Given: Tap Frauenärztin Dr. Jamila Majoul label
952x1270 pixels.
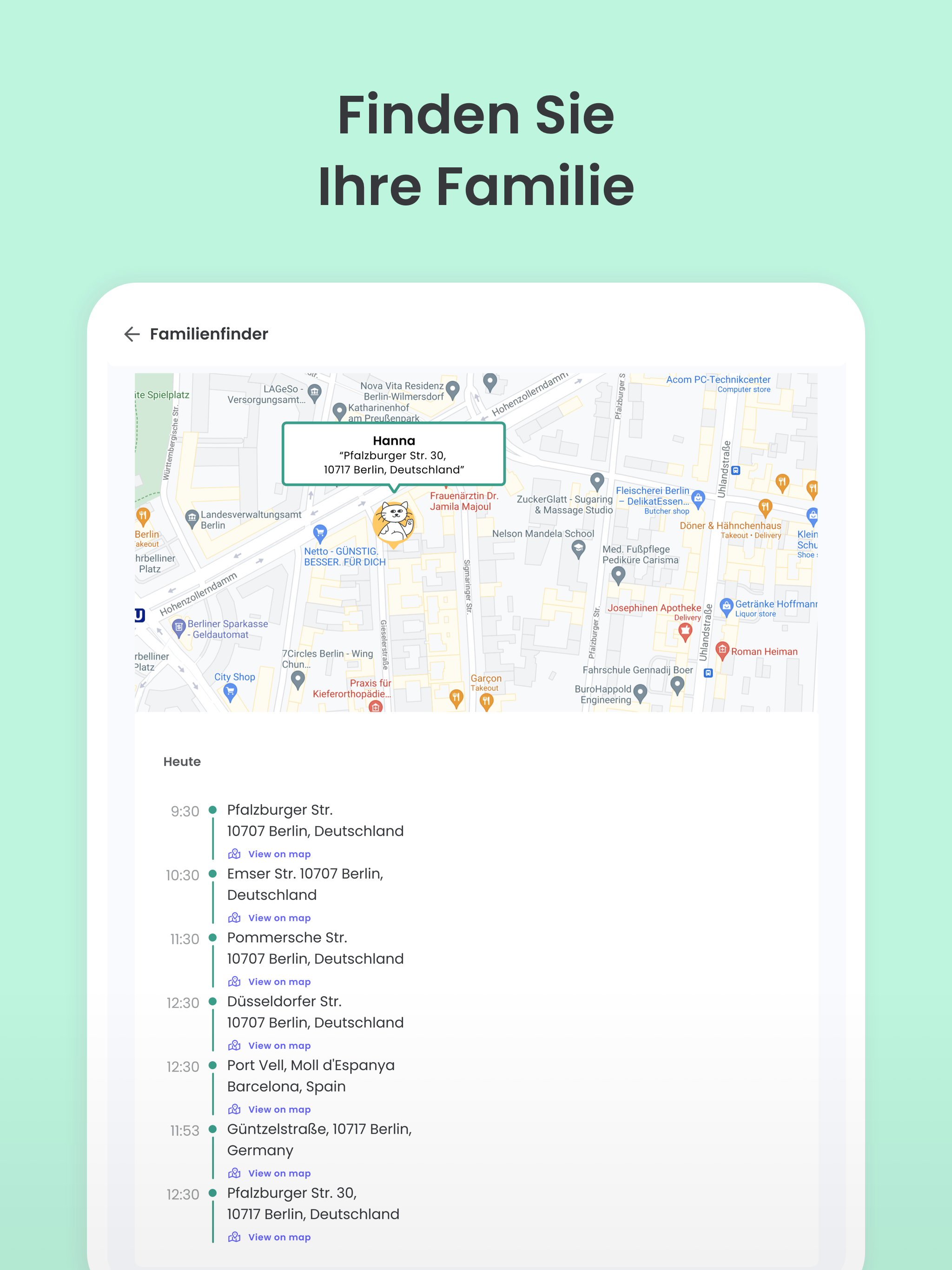Looking at the screenshot, I should pyautogui.click(x=464, y=501).
